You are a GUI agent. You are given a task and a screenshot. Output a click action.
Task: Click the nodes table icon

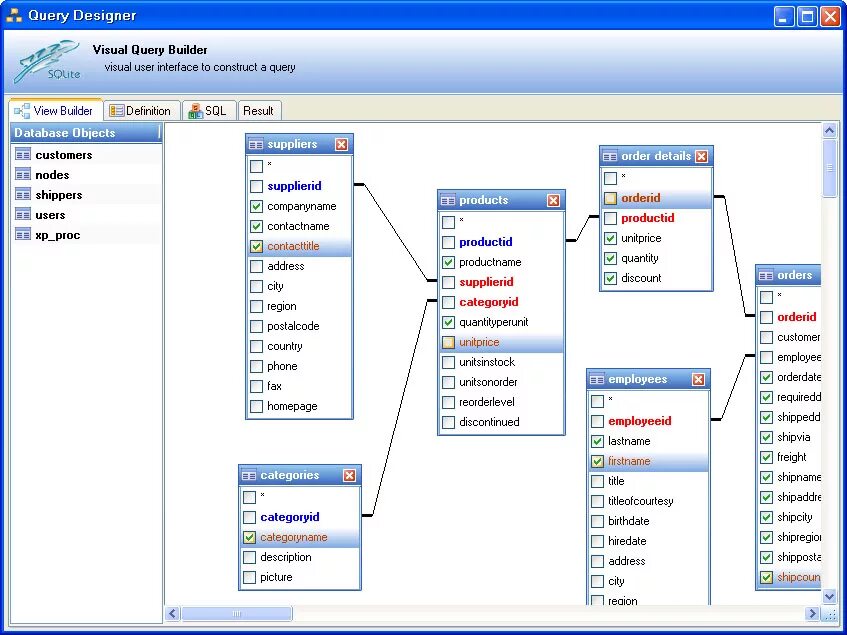point(23,175)
